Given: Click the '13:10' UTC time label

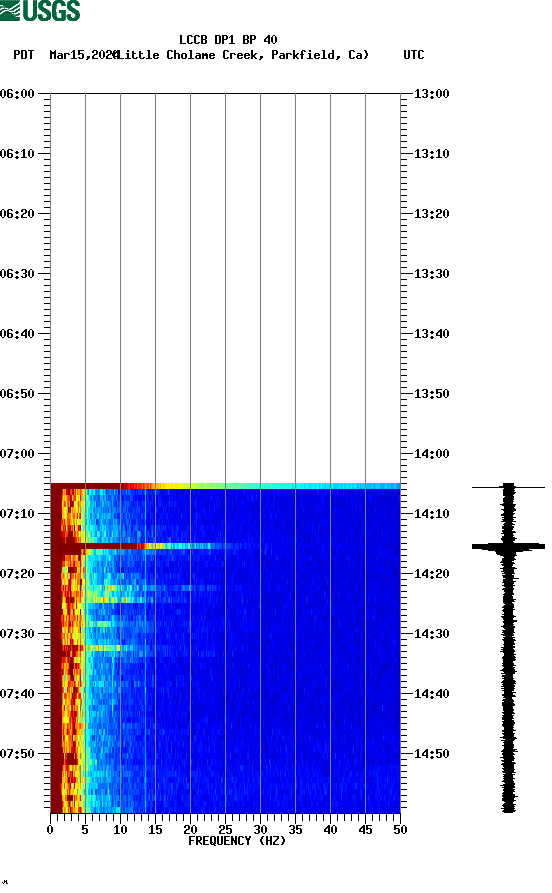Looking at the screenshot, I should (x=431, y=154).
